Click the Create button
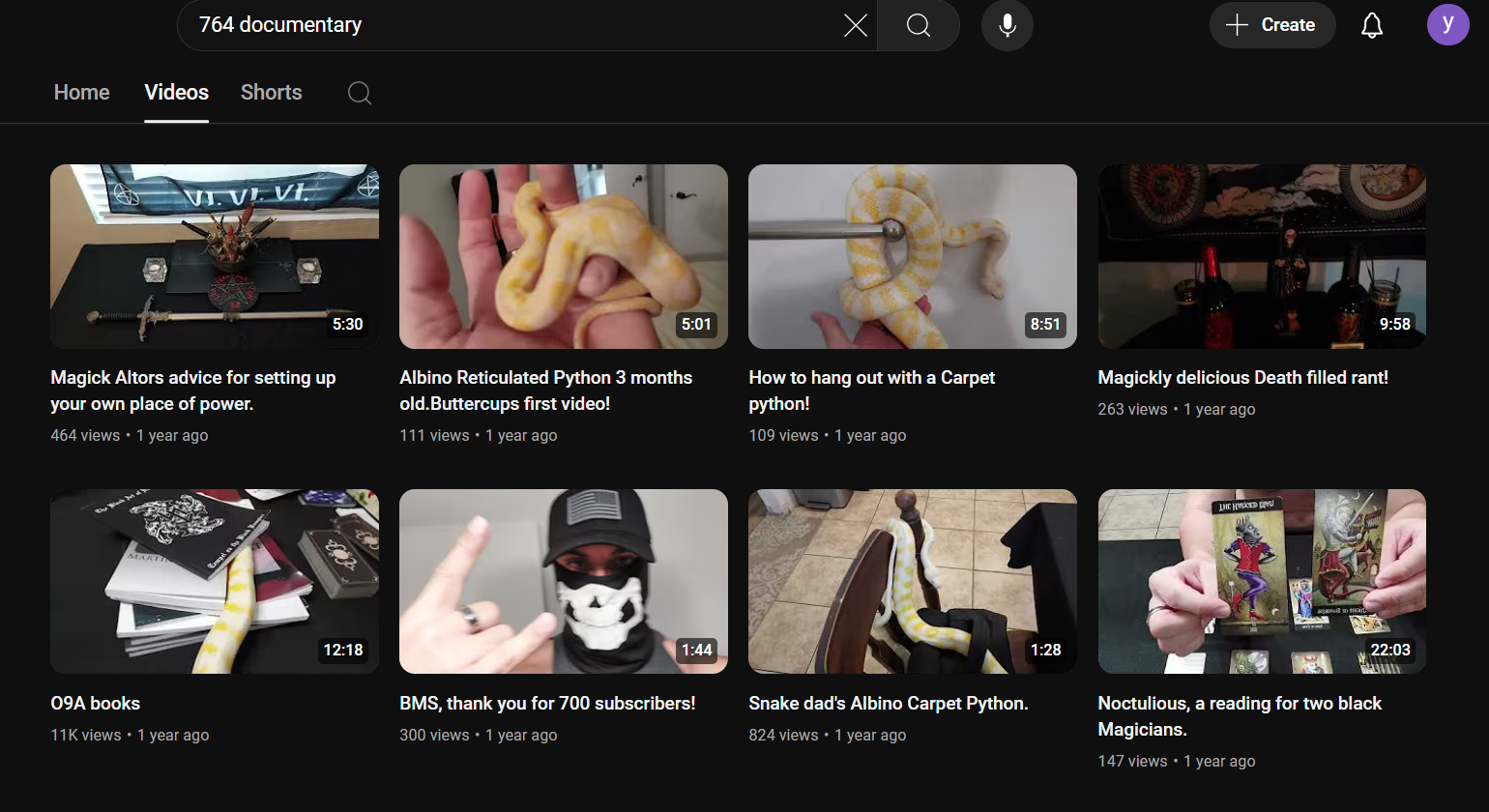The width and height of the screenshot is (1489, 812). point(1272,25)
